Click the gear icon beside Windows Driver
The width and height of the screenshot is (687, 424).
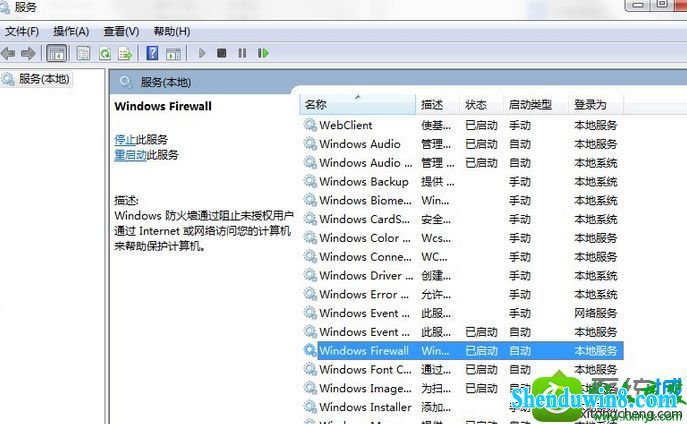[310, 276]
